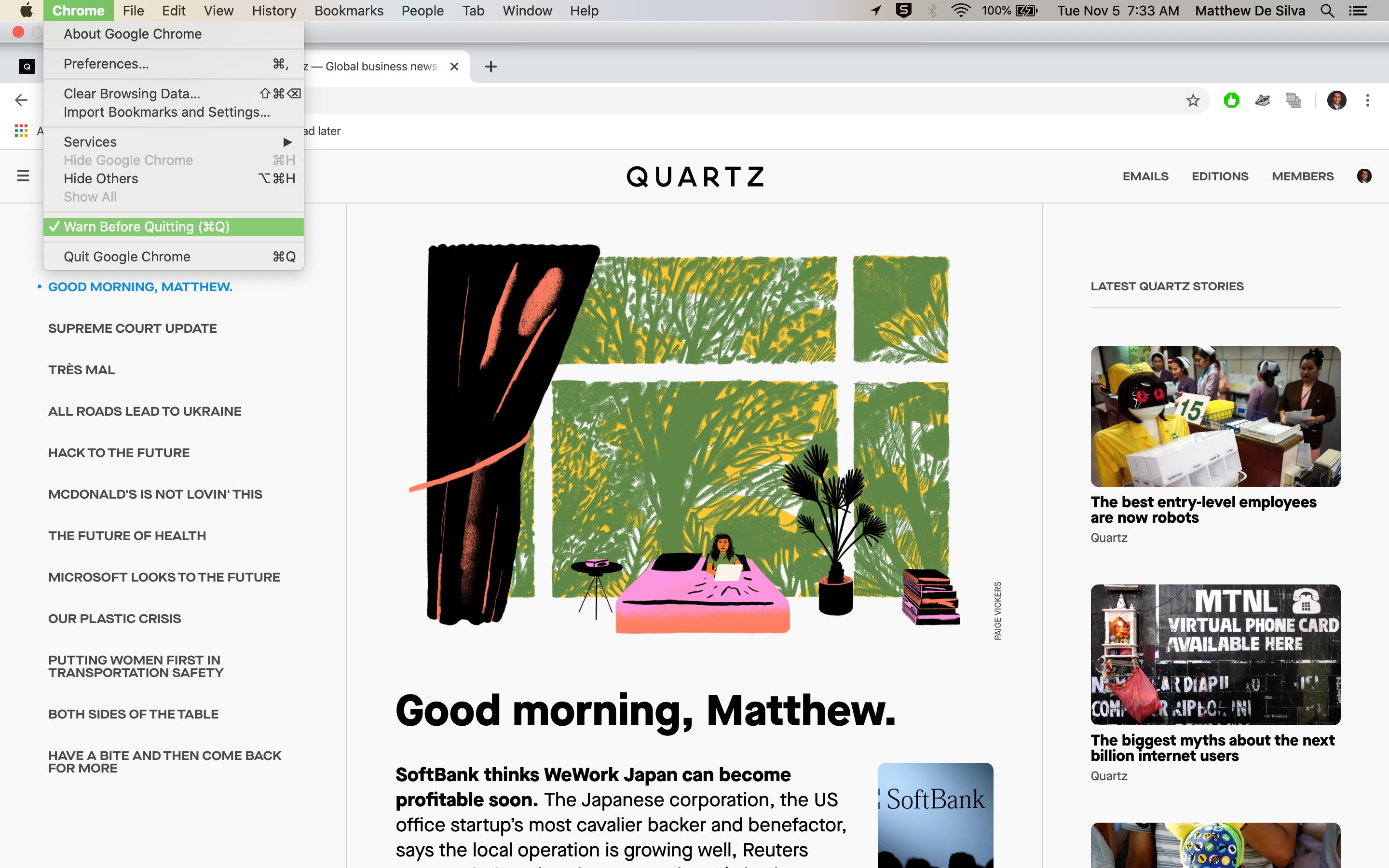Select Quit Google Chrome
Screen dimensions: 1389x868
[173, 257]
